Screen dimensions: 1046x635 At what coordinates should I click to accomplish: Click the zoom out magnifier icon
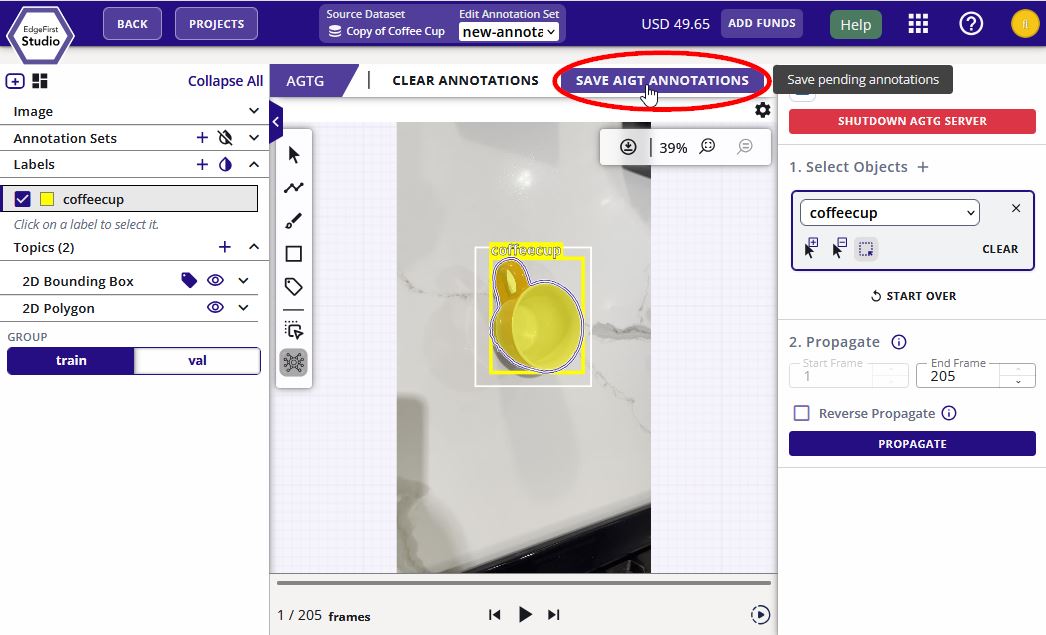pyautogui.click(x=744, y=147)
